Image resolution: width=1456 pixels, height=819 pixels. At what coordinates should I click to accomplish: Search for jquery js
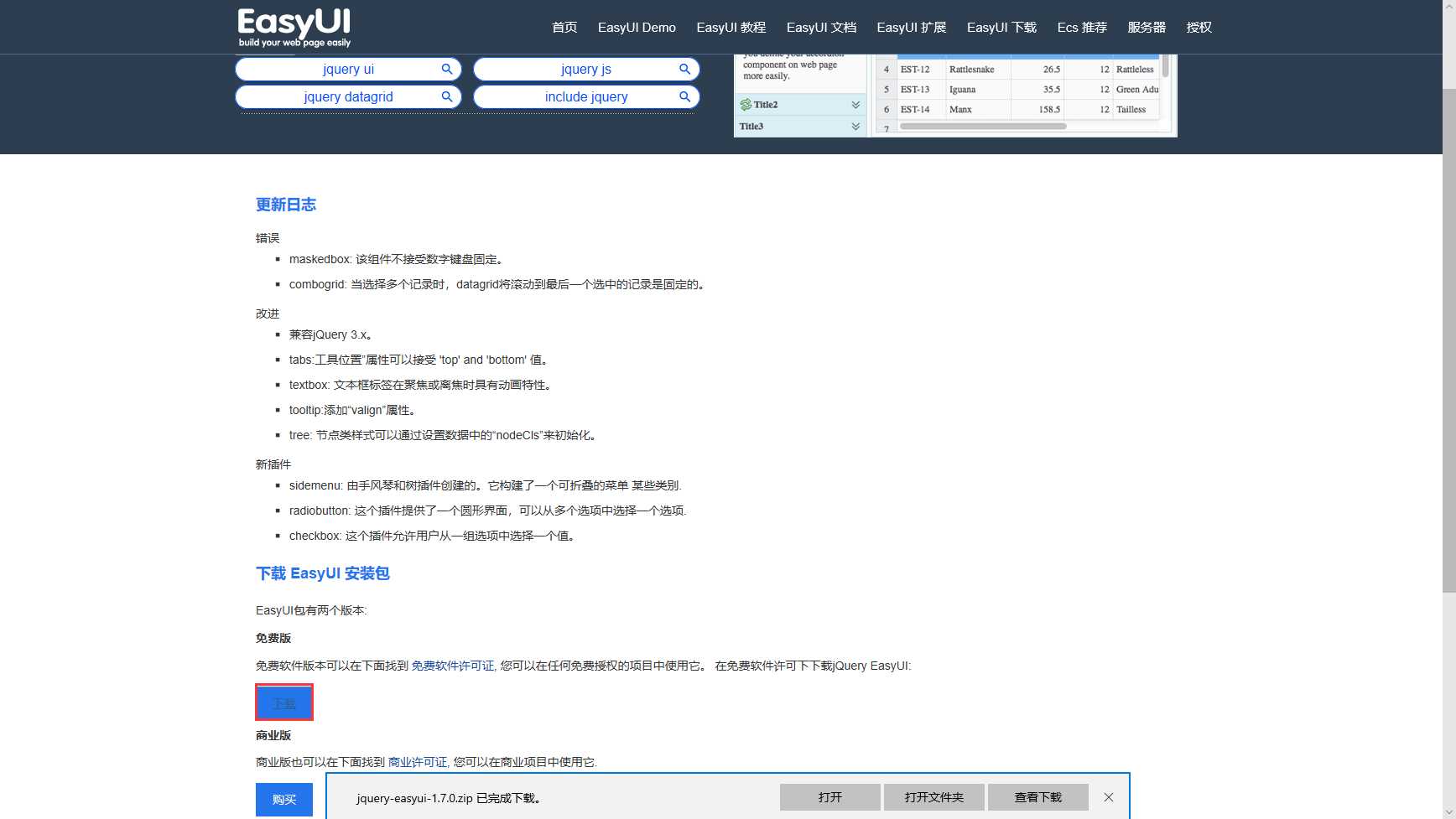pyautogui.click(x=586, y=69)
